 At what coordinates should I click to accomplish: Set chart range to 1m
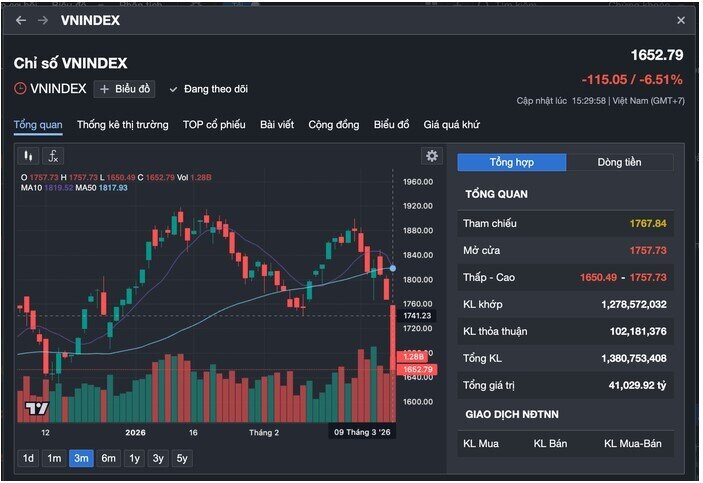click(54, 458)
